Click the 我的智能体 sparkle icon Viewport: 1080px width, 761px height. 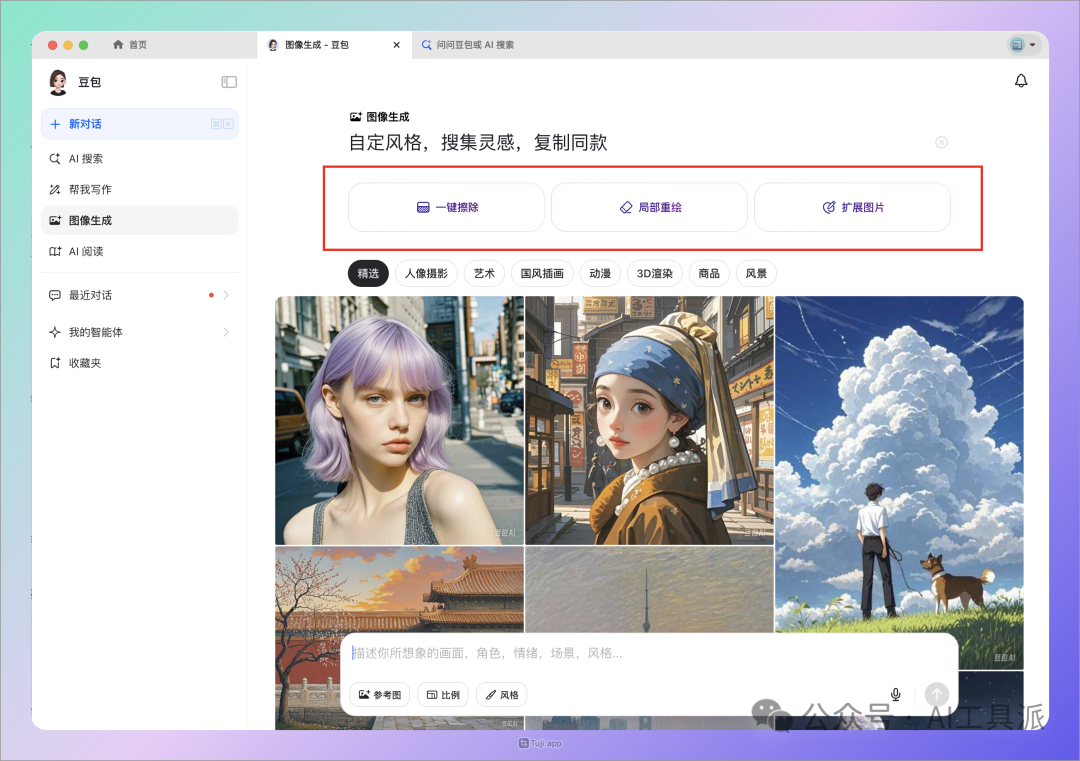[x=55, y=332]
